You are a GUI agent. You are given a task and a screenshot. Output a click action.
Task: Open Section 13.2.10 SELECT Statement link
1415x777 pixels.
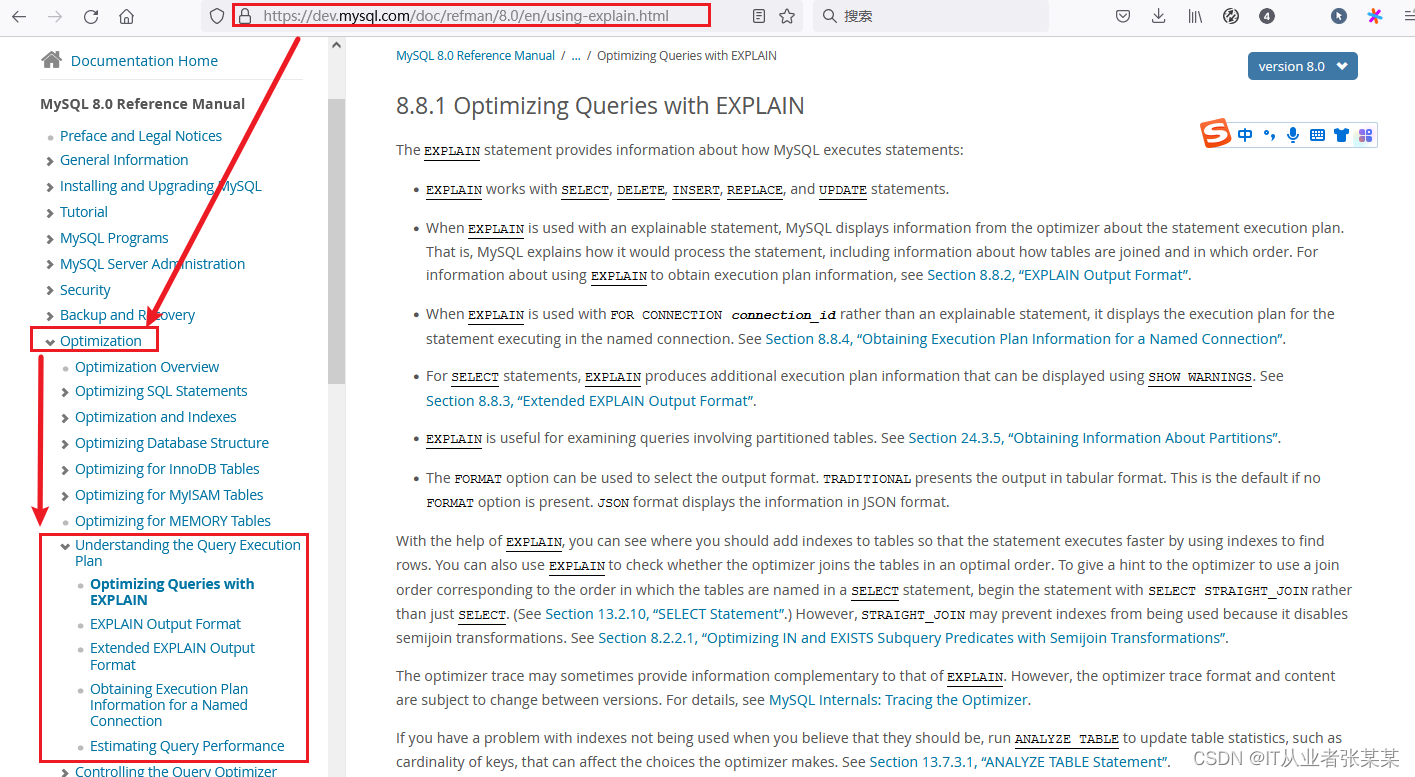coord(665,614)
